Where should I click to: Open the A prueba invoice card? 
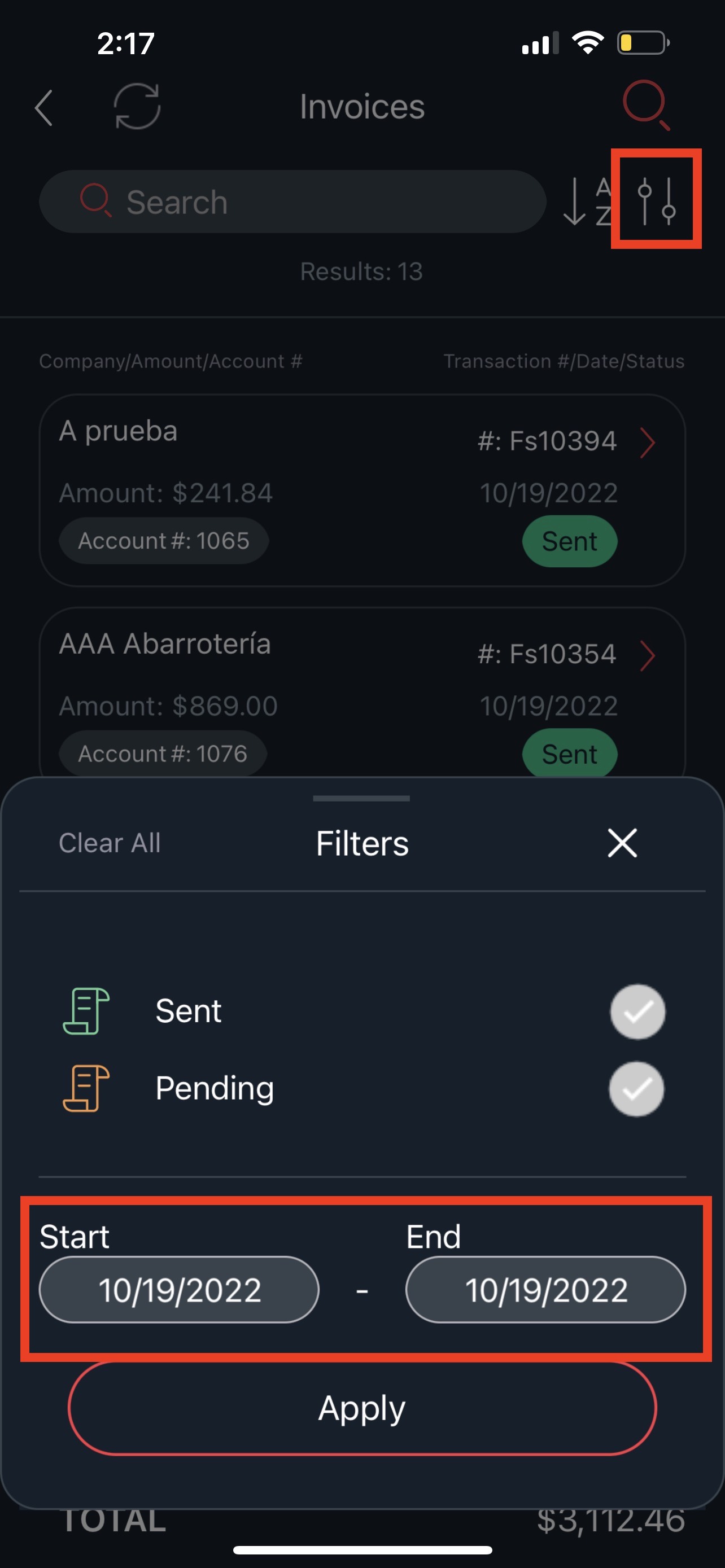pyautogui.click(x=362, y=490)
